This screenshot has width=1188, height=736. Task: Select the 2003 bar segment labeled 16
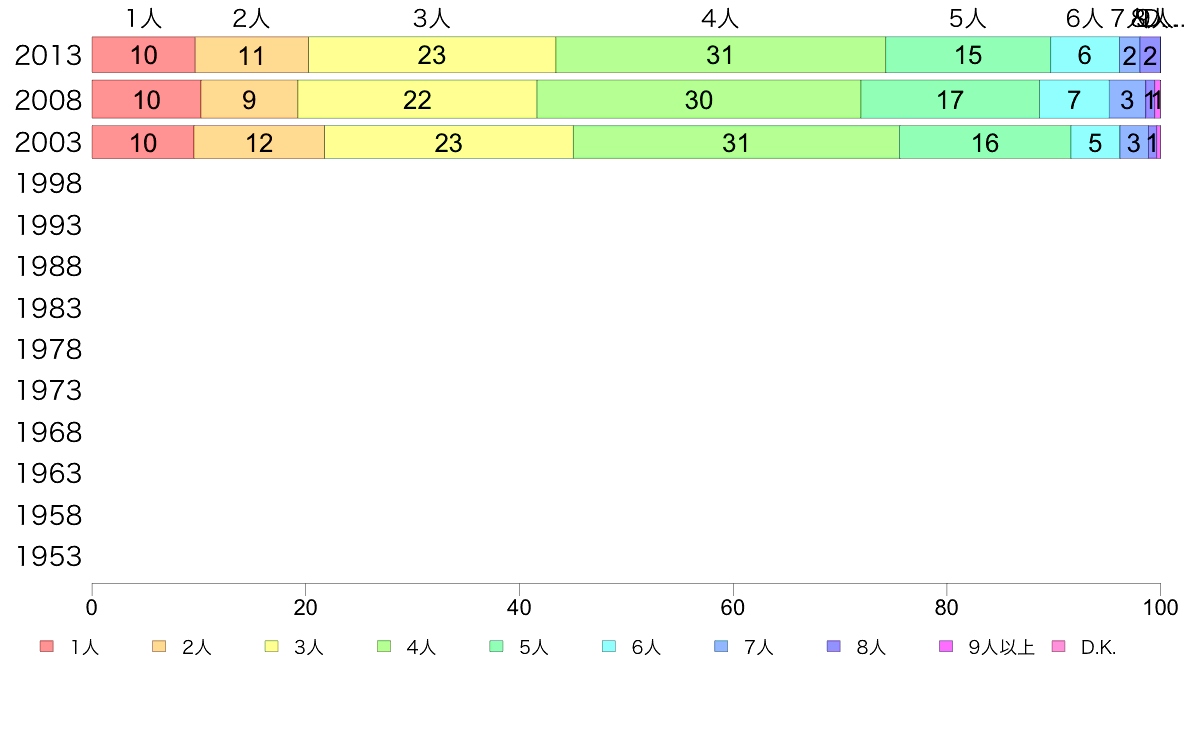pos(985,143)
